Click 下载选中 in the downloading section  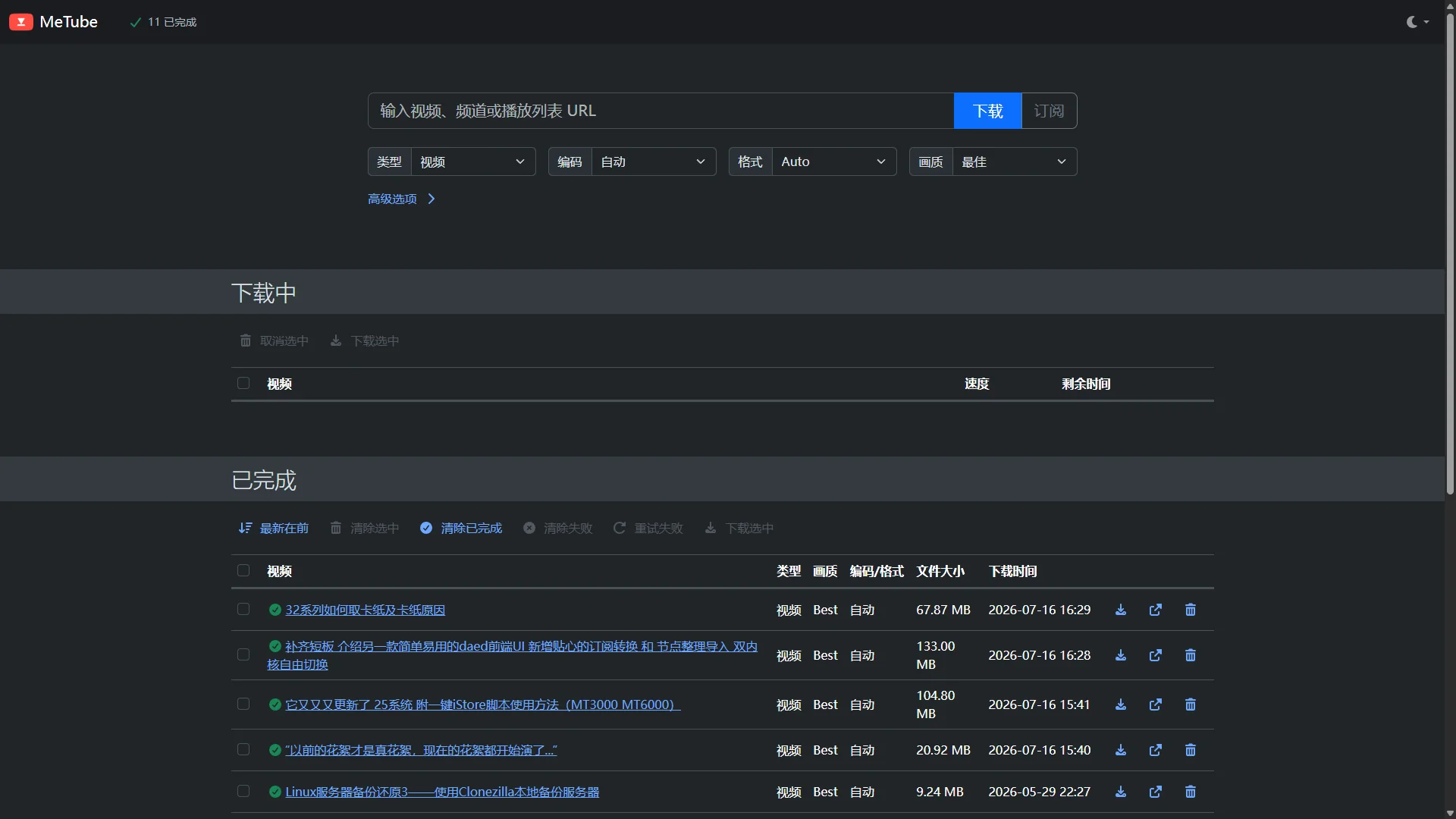pos(365,341)
